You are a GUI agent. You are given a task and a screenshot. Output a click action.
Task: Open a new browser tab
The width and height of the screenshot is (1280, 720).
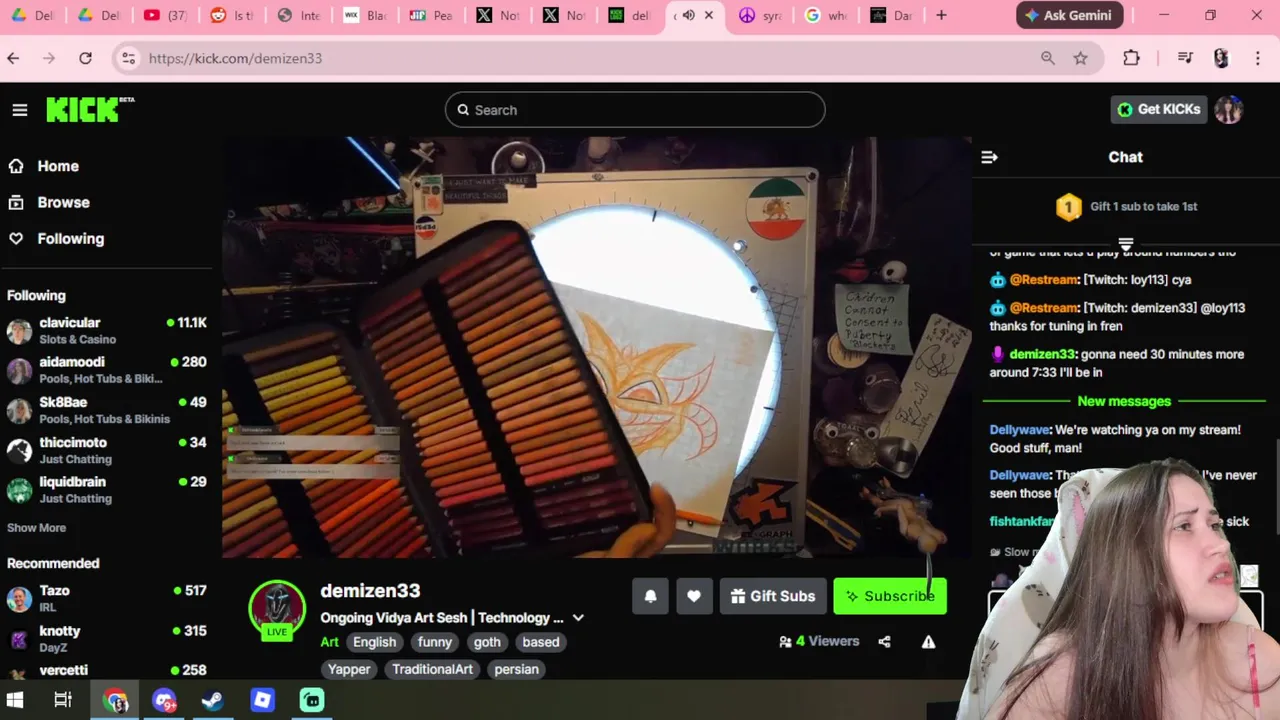point(941,15)
